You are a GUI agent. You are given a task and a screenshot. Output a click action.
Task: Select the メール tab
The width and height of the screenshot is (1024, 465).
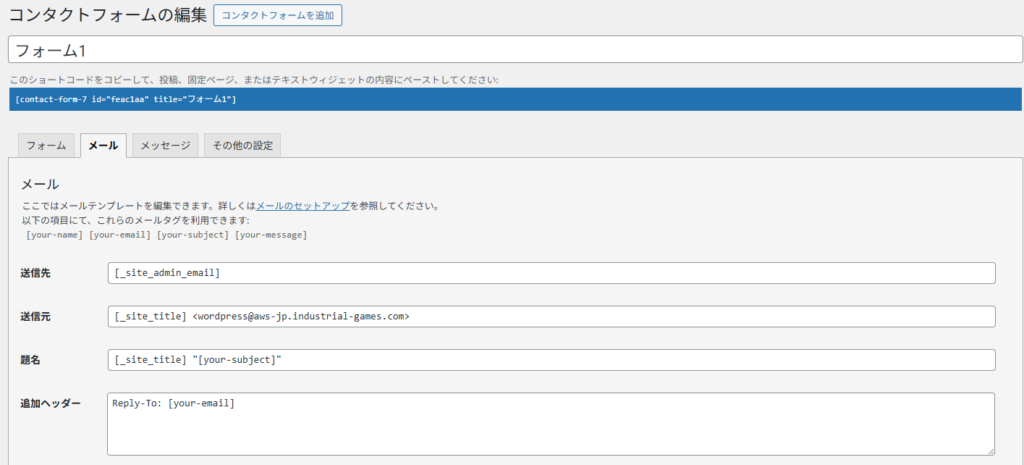point(103,146)
